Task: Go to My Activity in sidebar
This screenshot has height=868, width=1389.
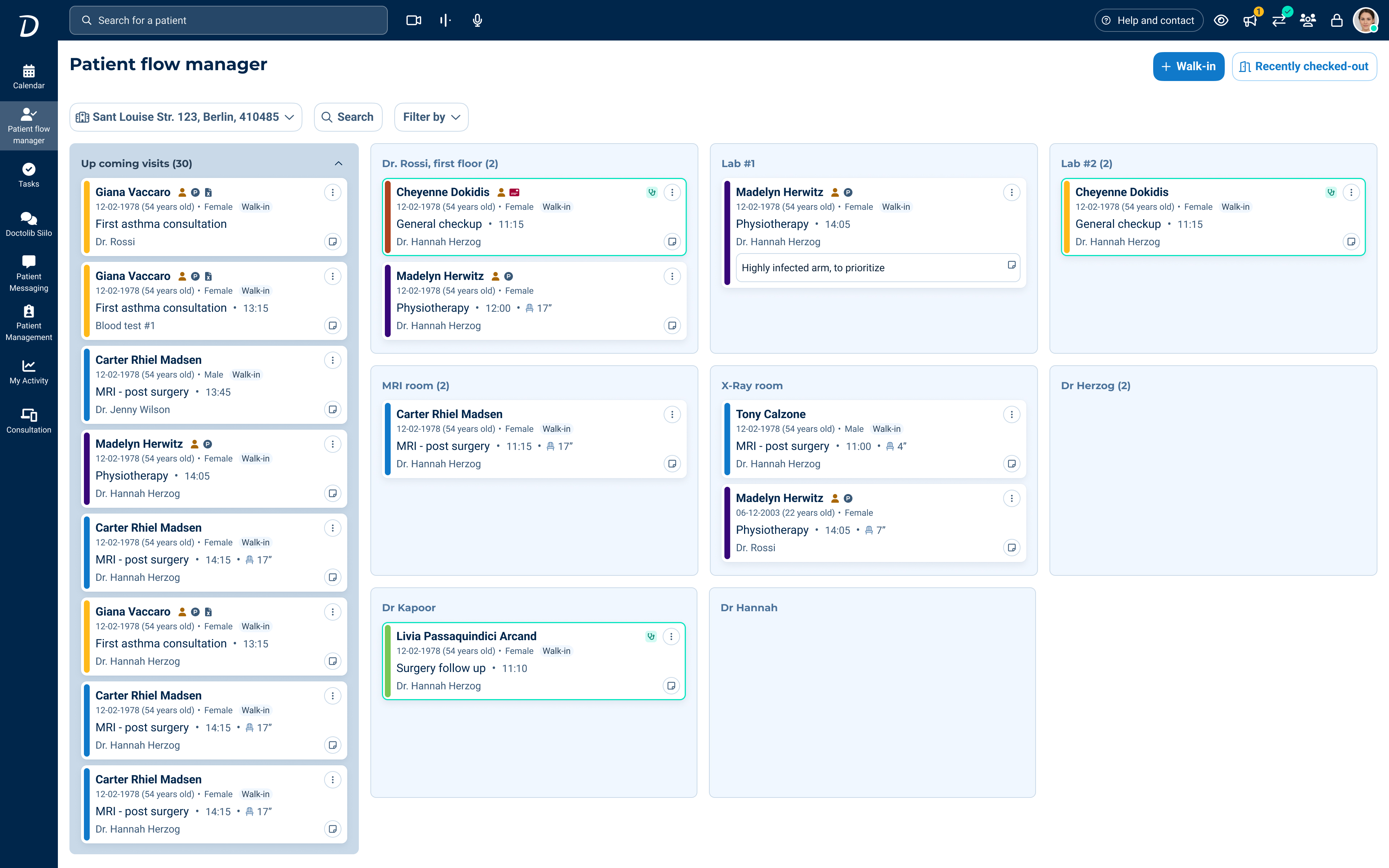Action: pyautogui.click(x=29, y=372)
